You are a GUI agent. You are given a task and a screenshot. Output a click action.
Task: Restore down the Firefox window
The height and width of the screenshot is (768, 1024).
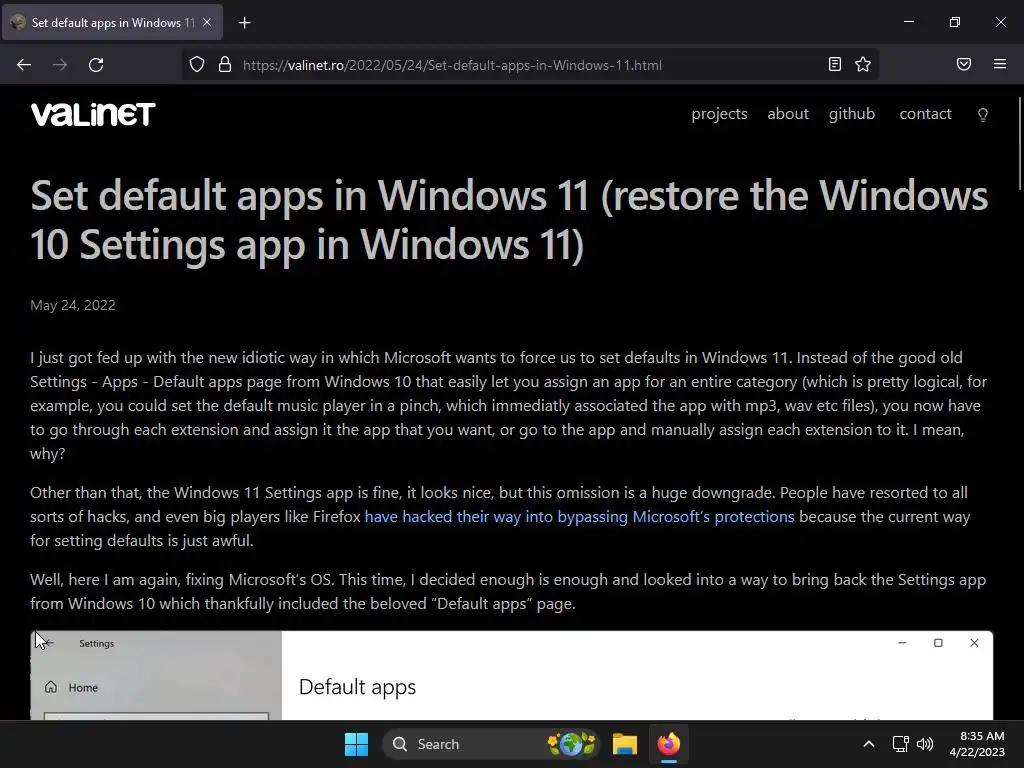point(955,22)
